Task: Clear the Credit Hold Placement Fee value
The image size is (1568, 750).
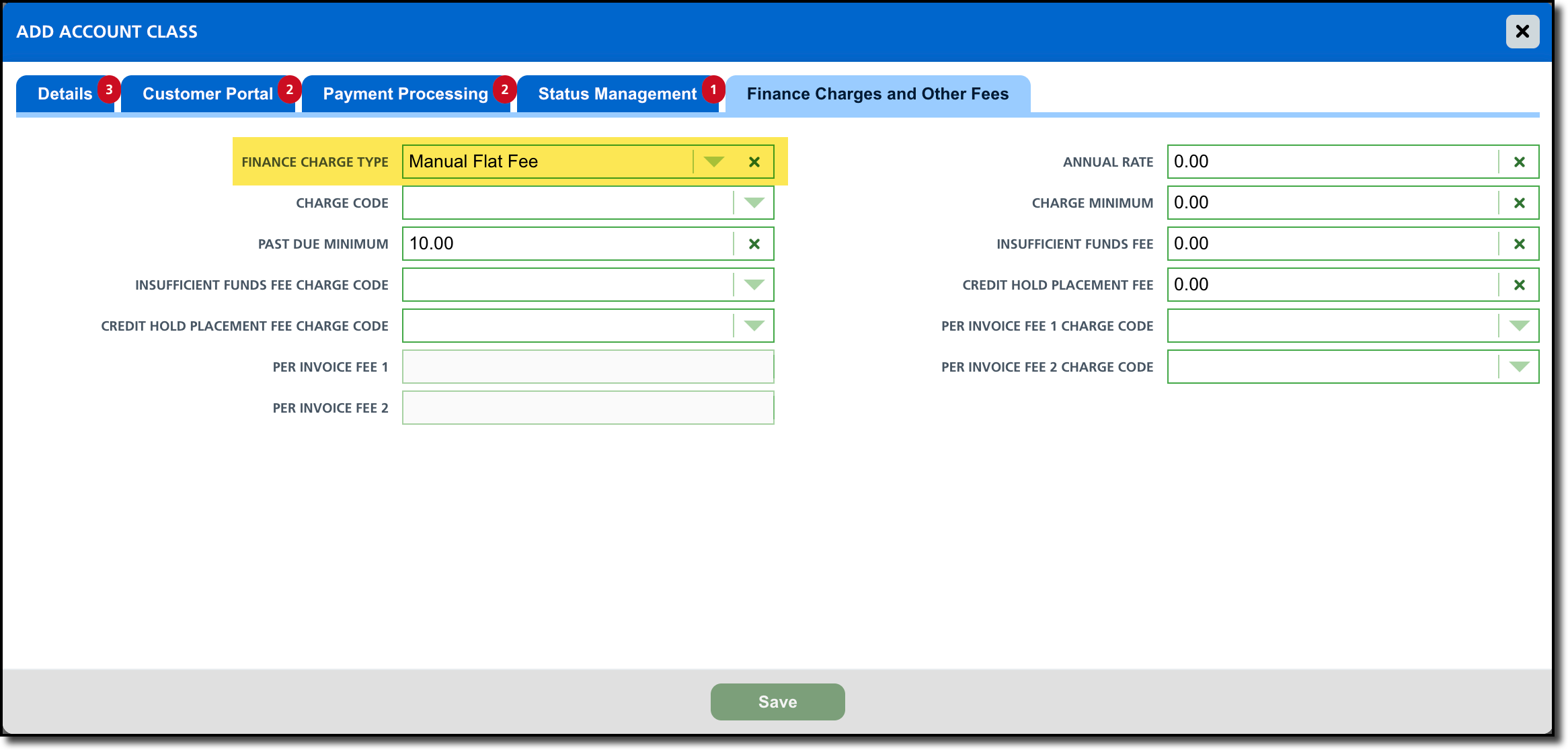Action: click(x=1519, y=285)
